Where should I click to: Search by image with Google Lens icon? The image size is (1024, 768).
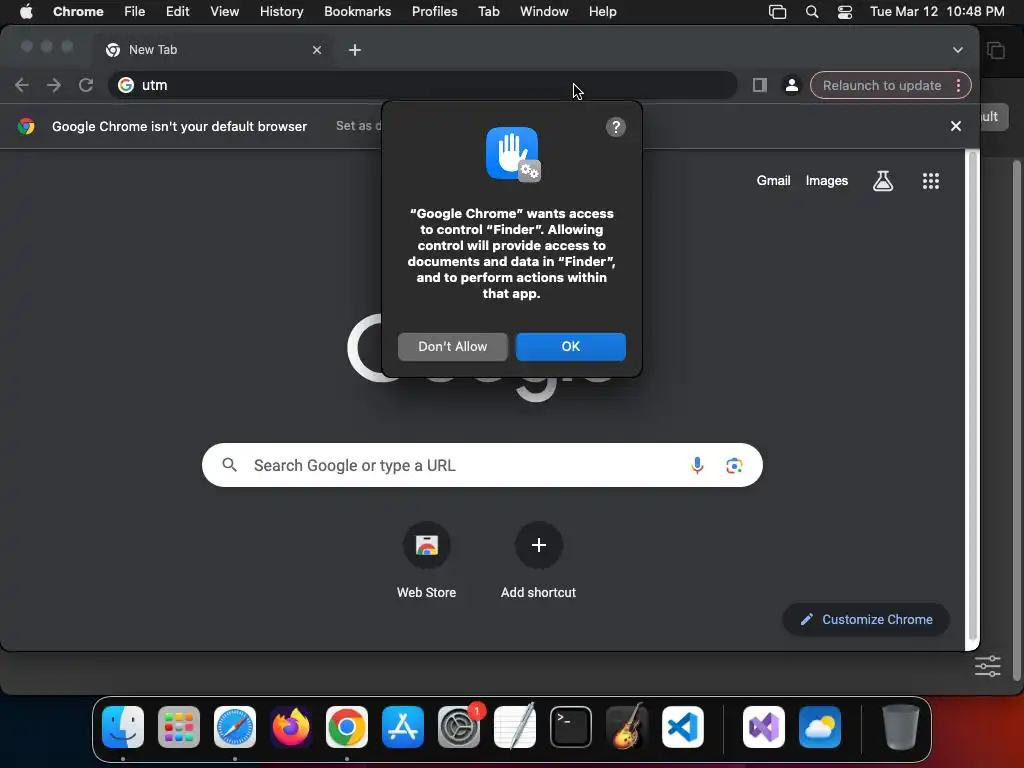(x=734, y=465)
